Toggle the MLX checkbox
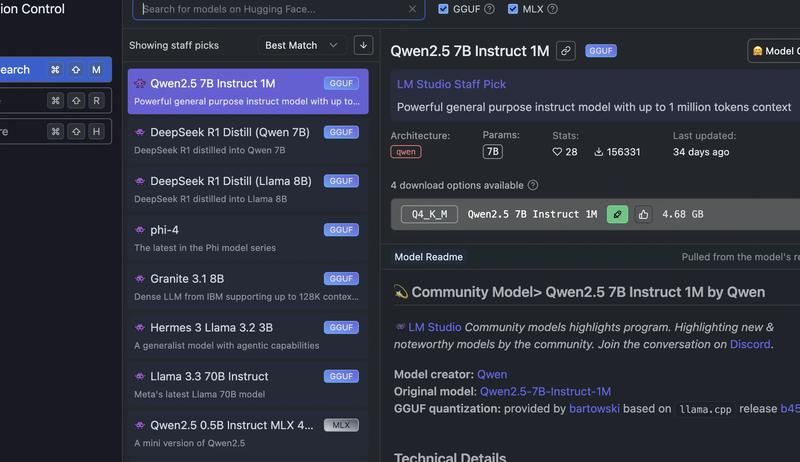800x462 pixels. [513, 9]
